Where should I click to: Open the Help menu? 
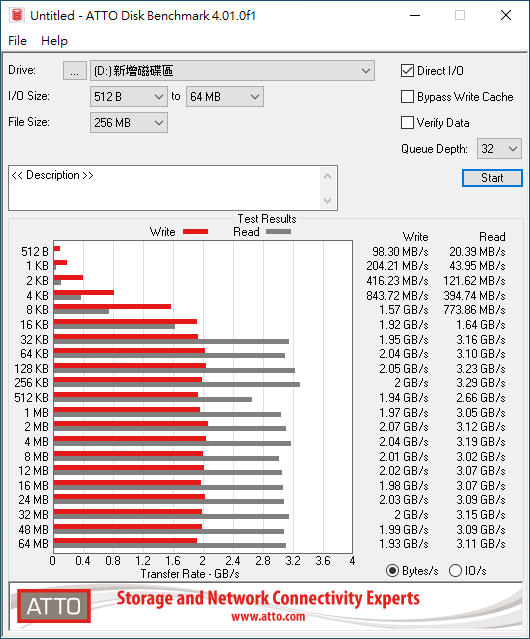[x=54, y=41]
